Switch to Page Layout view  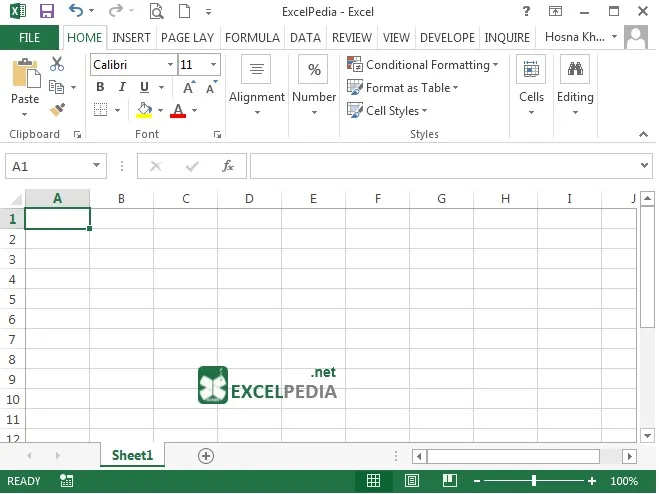[412, 481]
